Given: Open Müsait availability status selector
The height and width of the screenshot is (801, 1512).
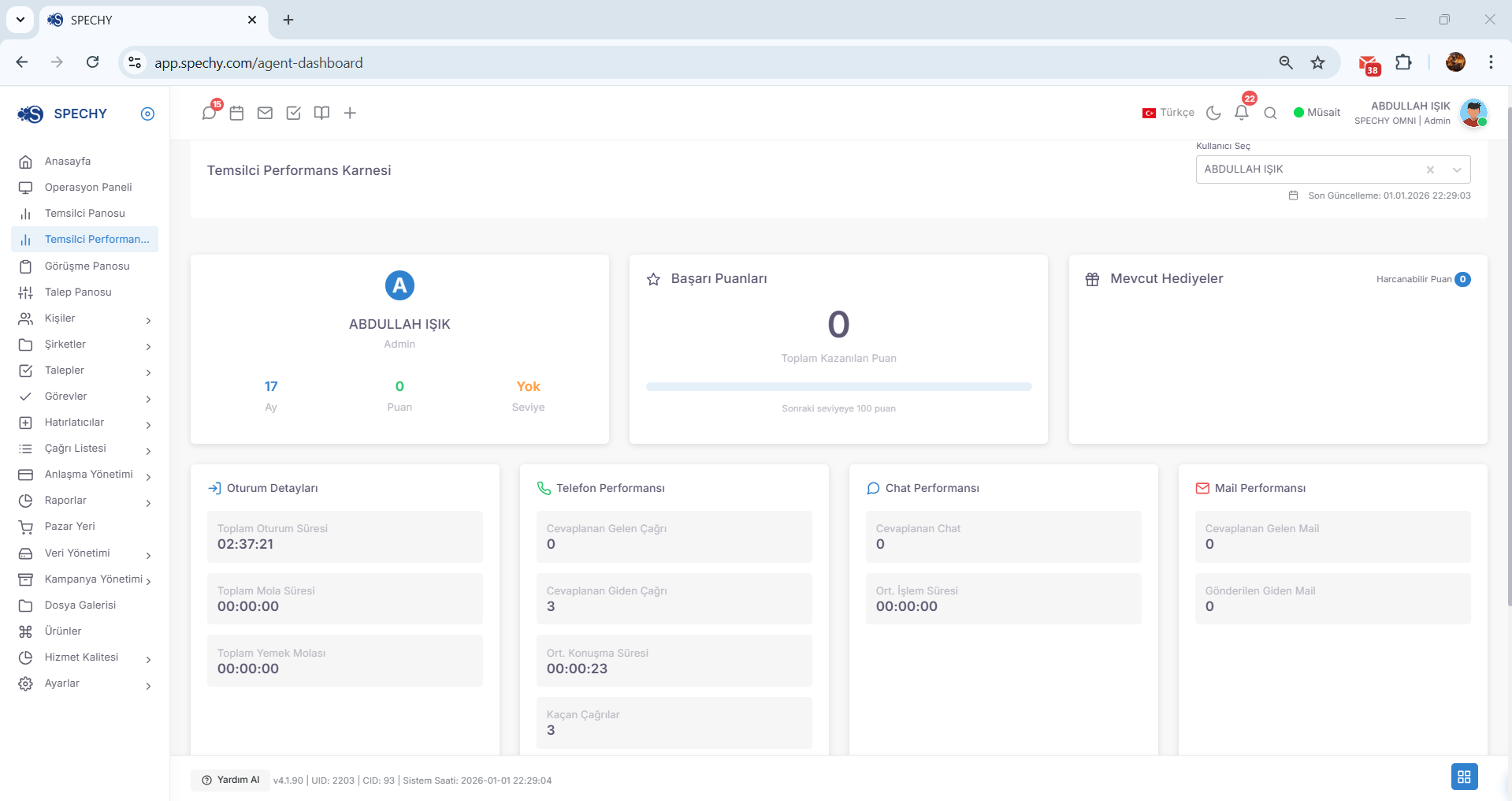Looking at the screenshot, I should coord(1317,113).
